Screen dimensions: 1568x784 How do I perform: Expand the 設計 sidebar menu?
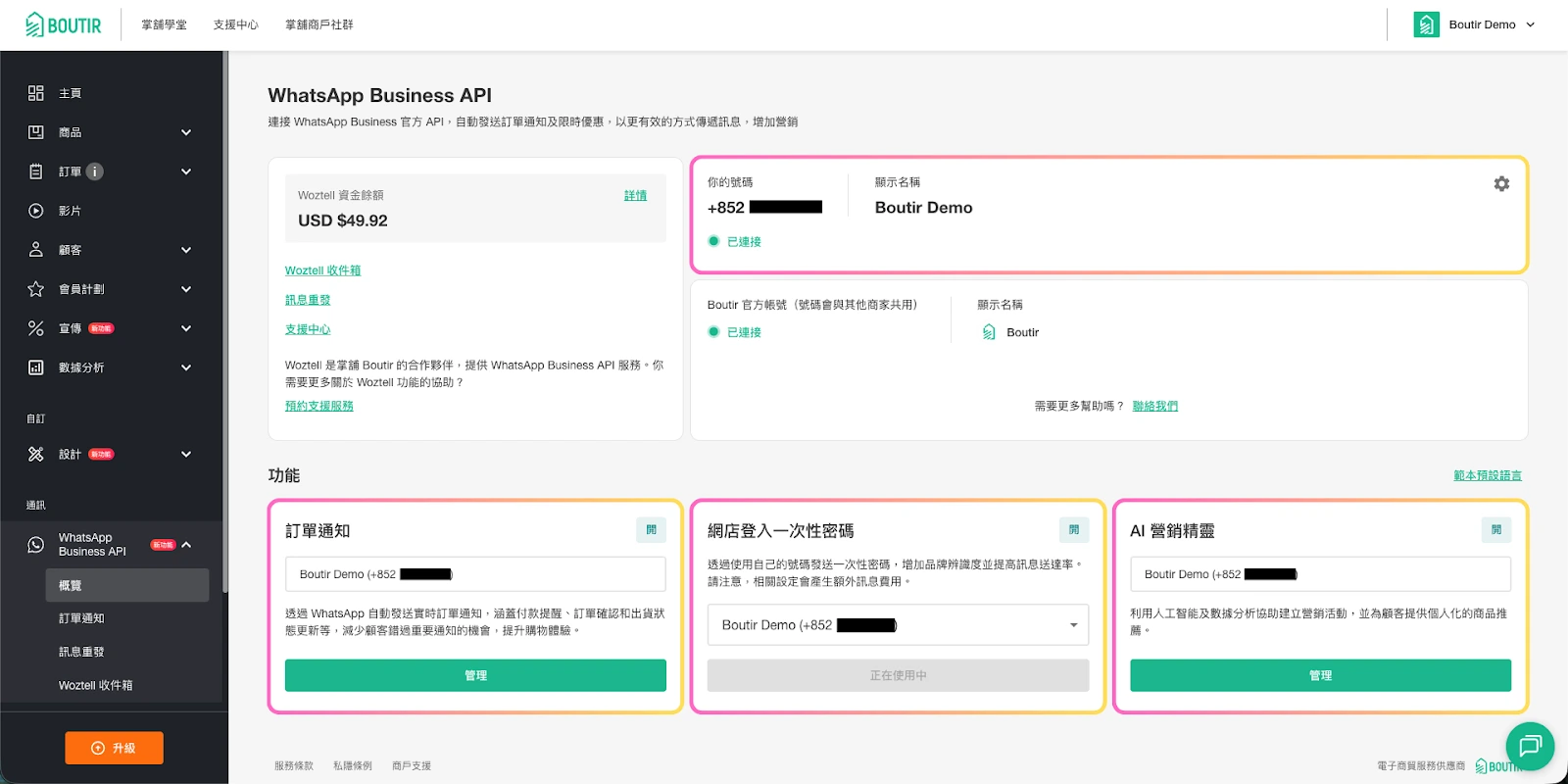tap(186, 454)
